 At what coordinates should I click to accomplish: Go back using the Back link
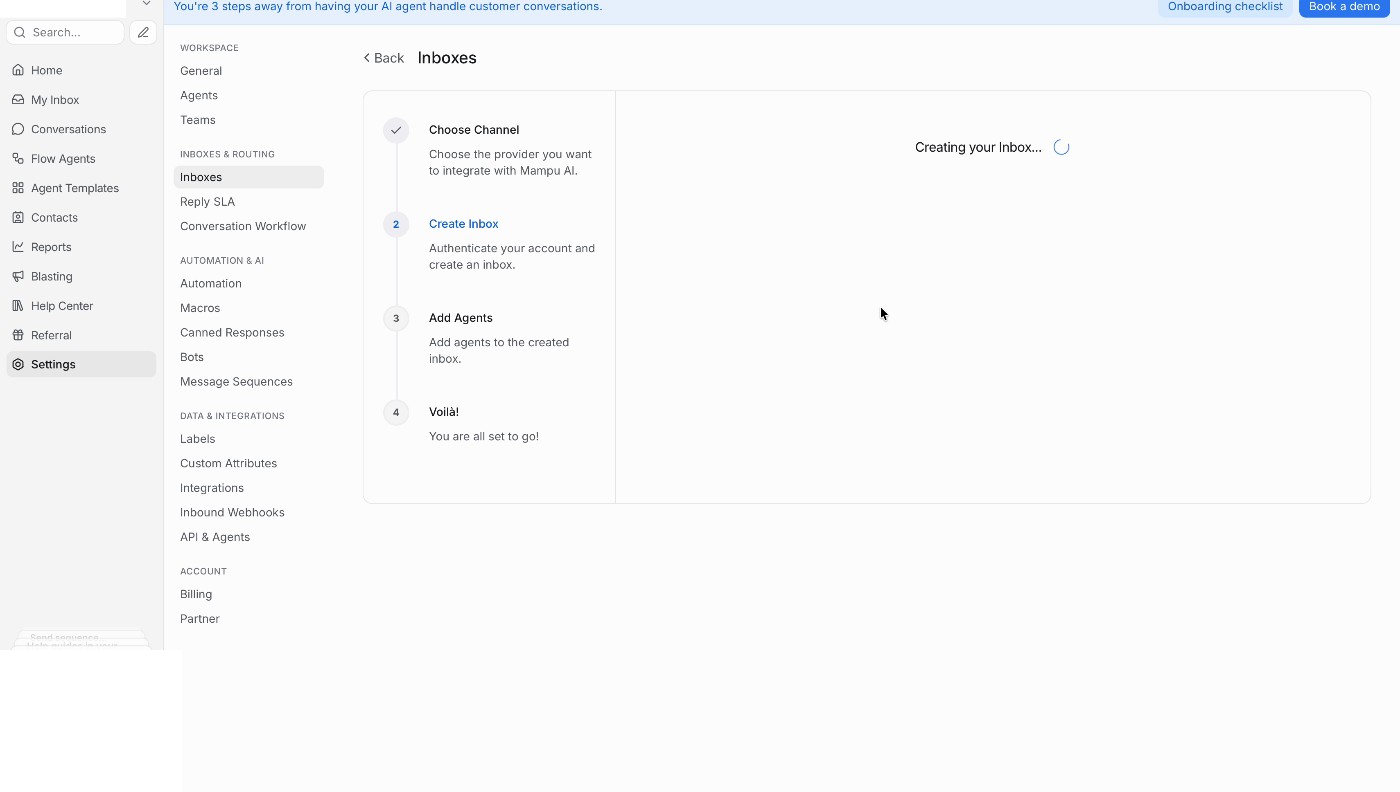pos(384,58)
